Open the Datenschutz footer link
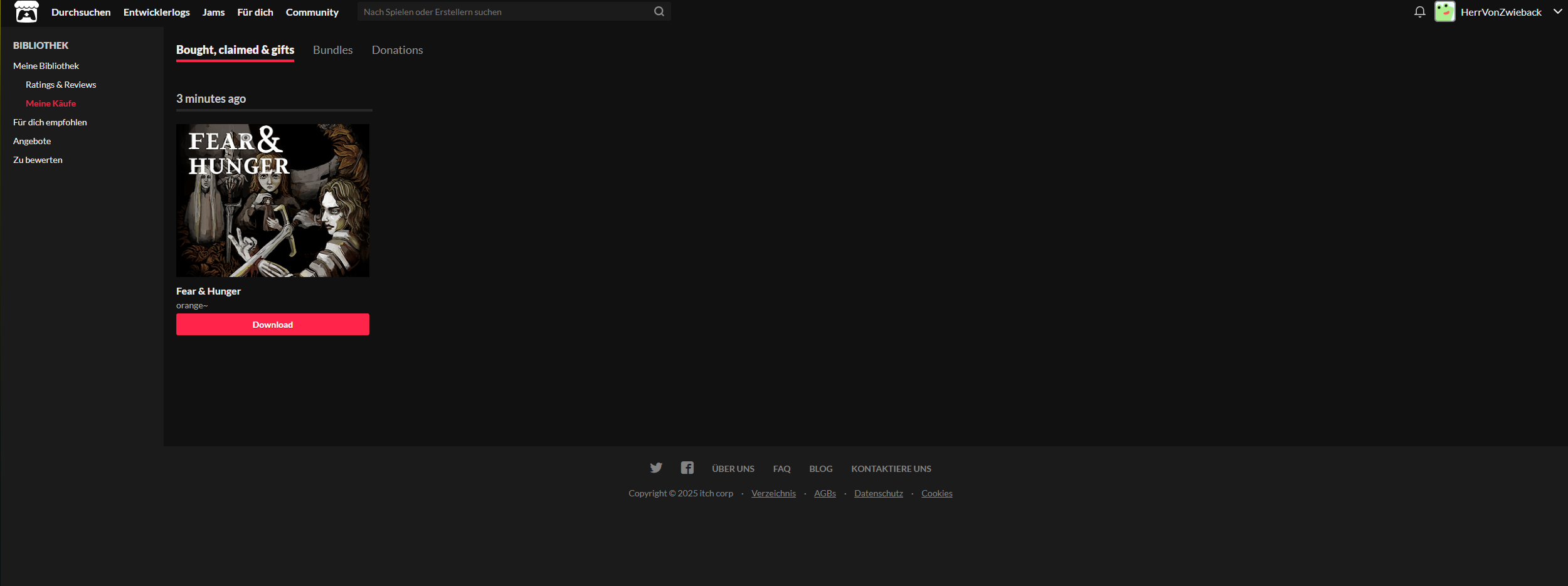Viewport: 1568px width, 586px height. [879, 493]
